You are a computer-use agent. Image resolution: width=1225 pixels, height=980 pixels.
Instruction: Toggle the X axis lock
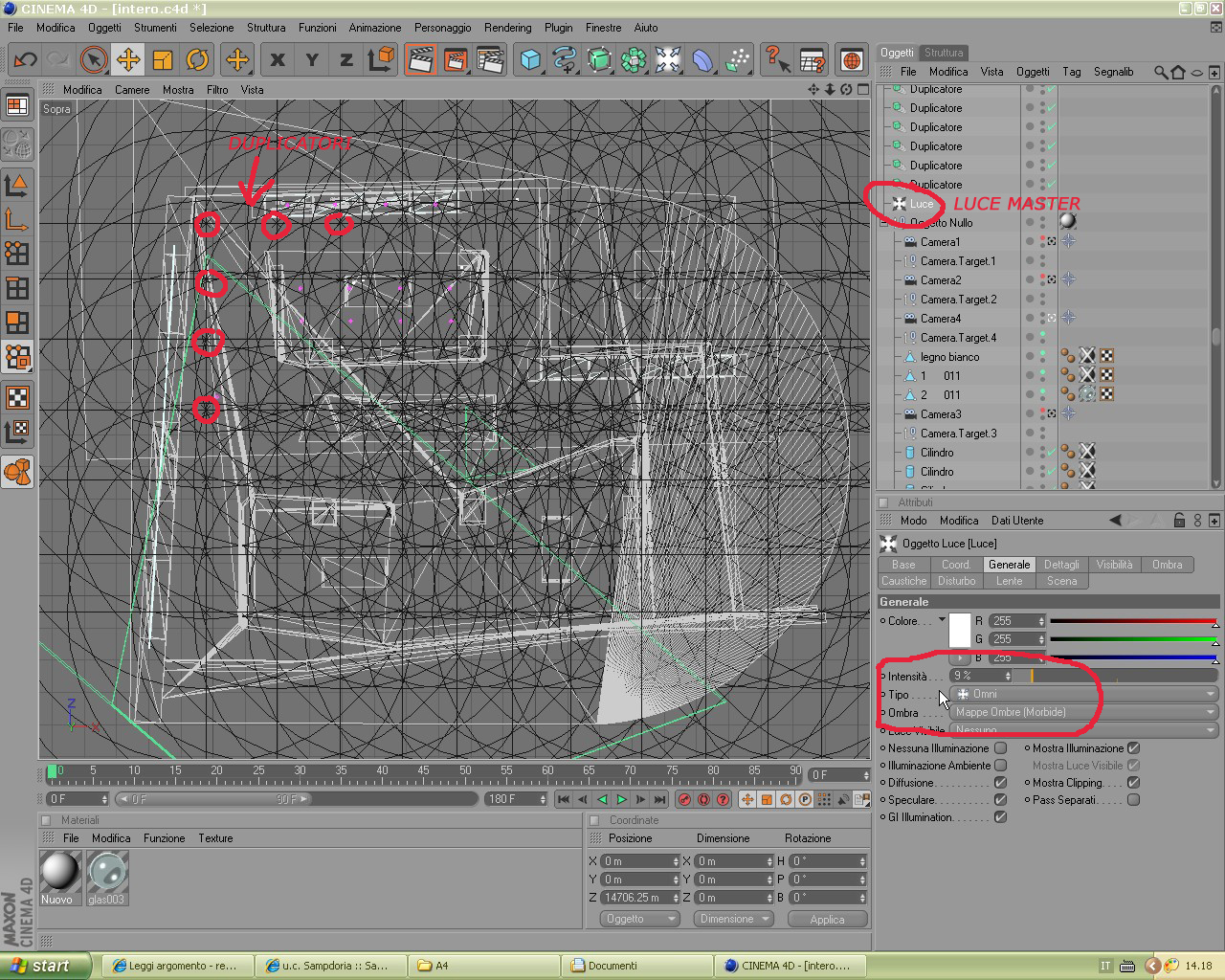(278, 60)
